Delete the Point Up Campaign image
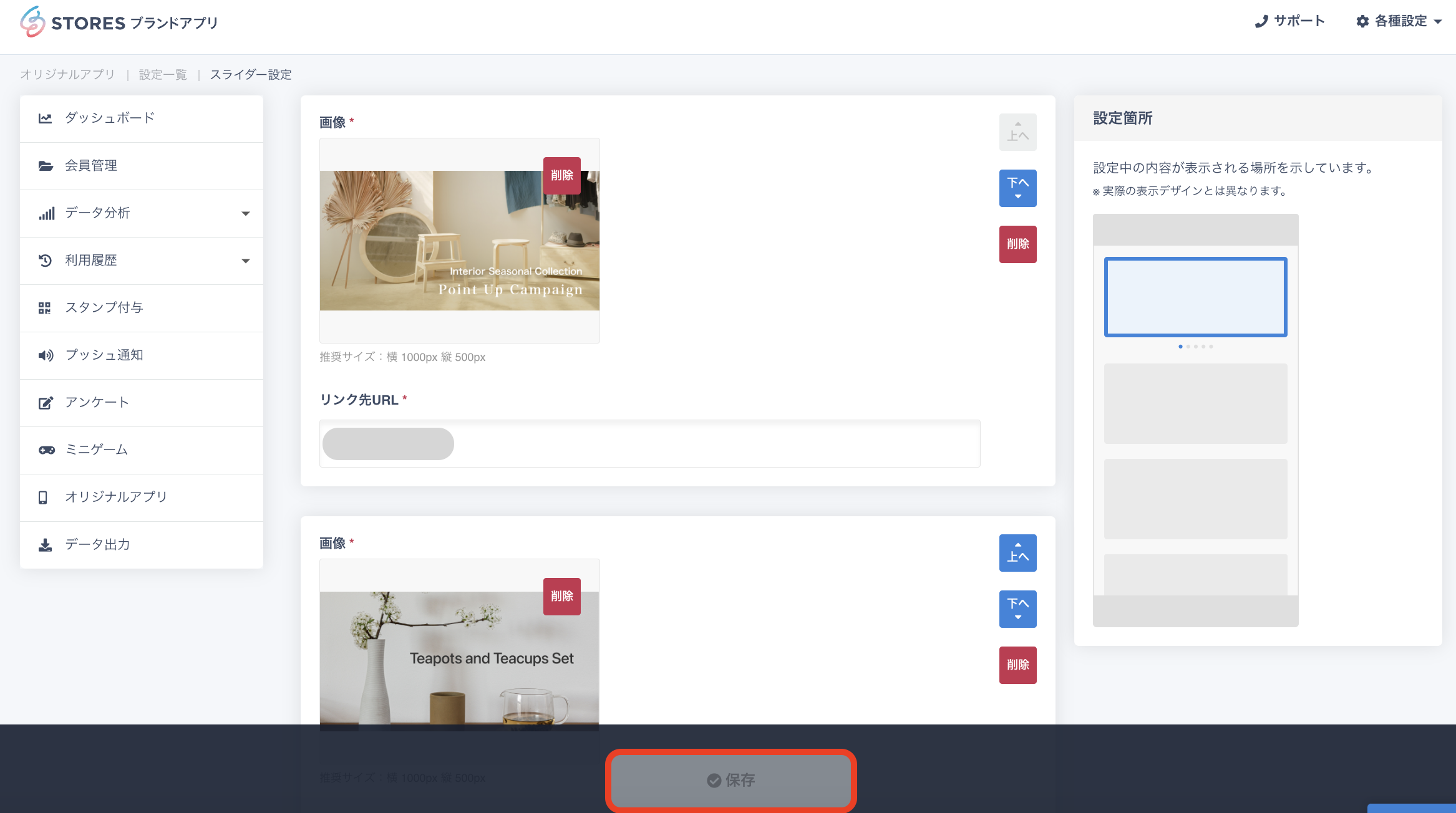 click(562, 176)
